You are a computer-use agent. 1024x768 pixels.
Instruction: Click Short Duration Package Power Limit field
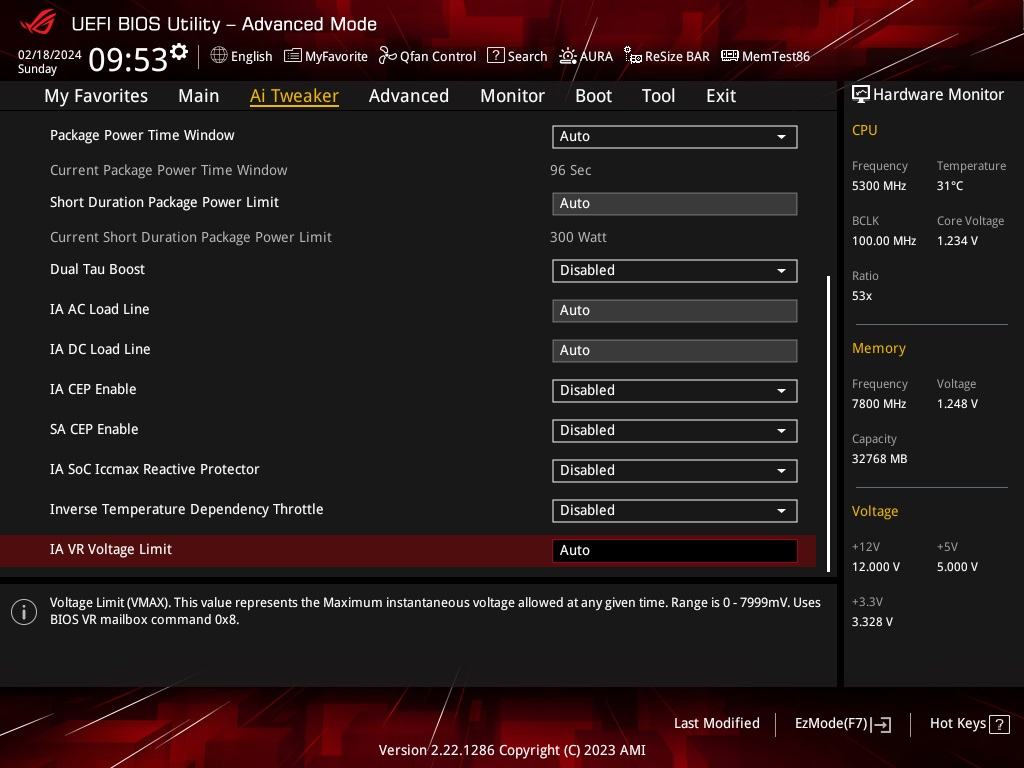675,204
